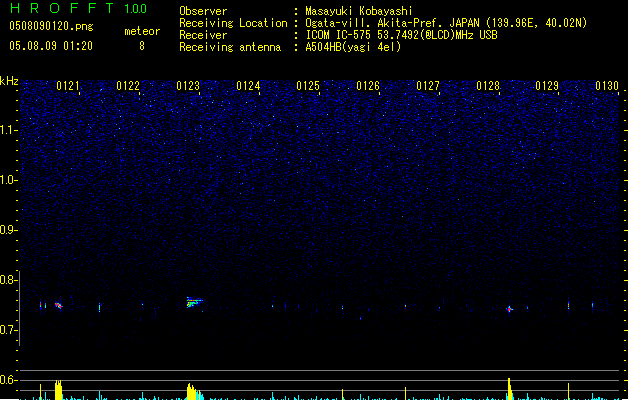This screenshot has height=400, width=629.
Task: Click the kHz axis unit label
Action: coord(9,81)
